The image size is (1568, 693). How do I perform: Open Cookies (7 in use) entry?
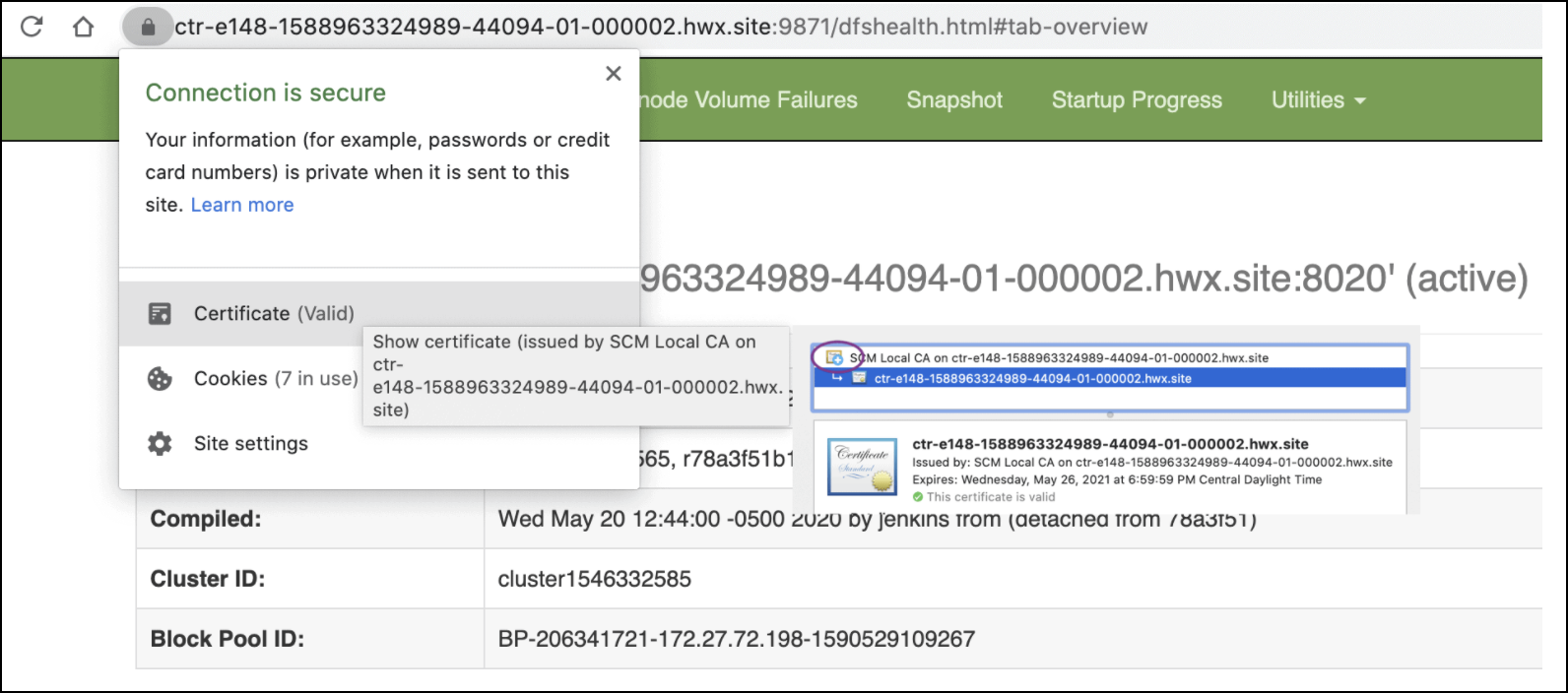pyautogui.click(x=276, y=379)
